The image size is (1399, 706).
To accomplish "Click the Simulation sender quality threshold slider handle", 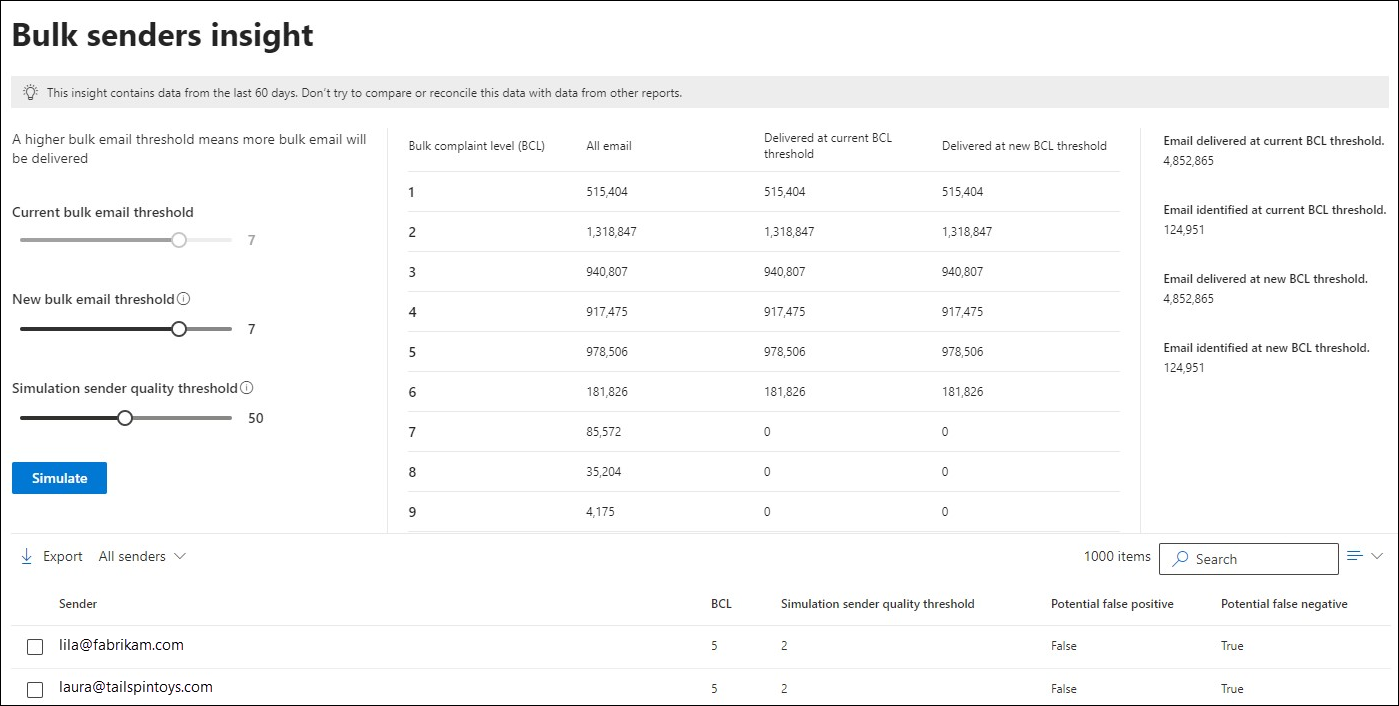I will (125, 418).
